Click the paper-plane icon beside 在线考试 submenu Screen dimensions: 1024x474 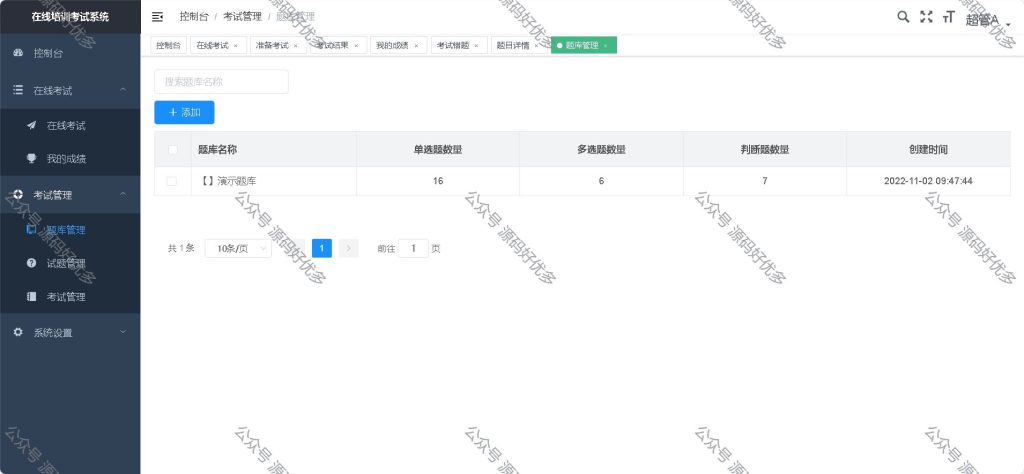pyautogui.click(x=31, y=125)
